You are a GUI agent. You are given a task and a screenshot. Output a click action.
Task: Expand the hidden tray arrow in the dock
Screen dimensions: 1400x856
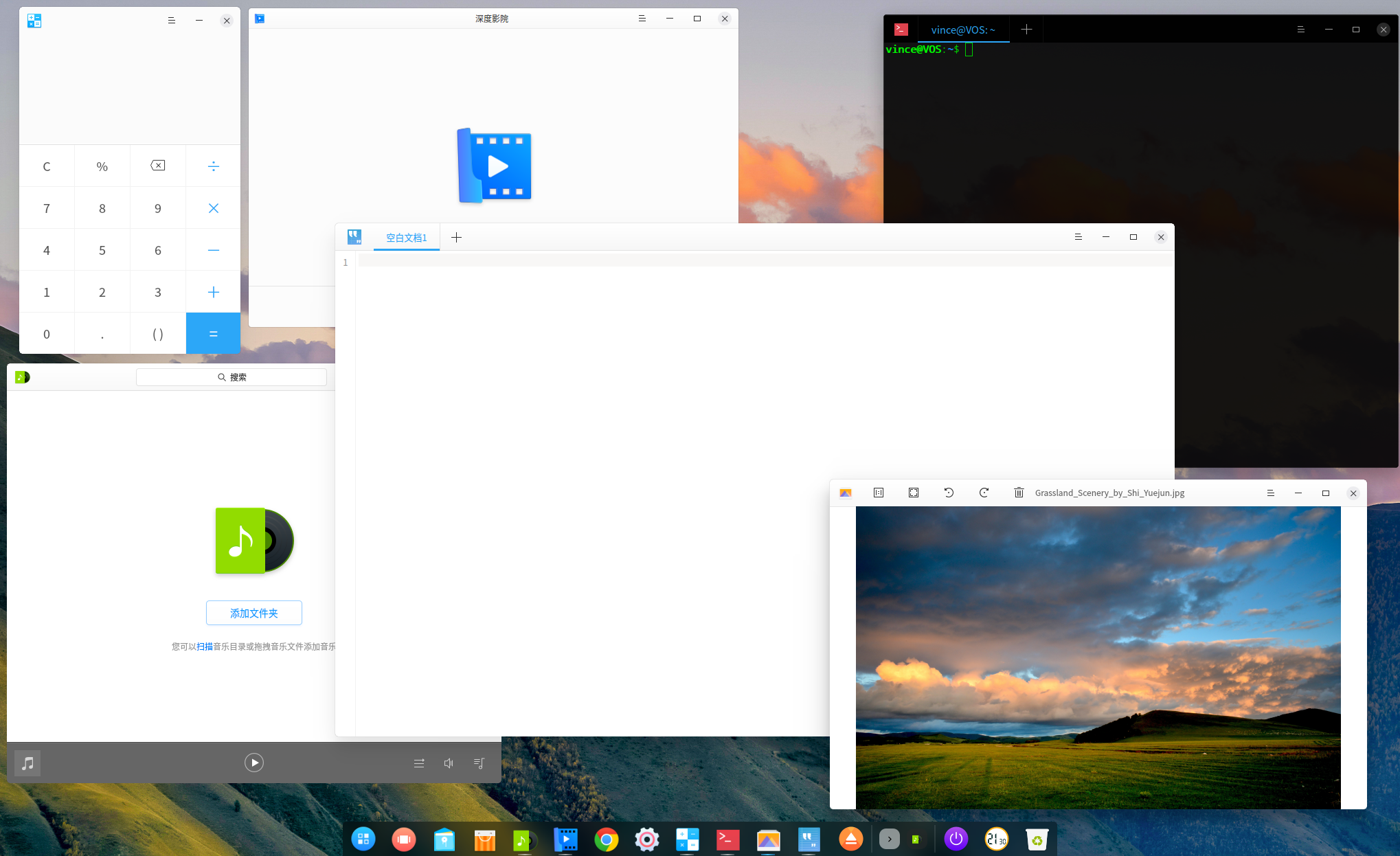(x=889, y=839)
